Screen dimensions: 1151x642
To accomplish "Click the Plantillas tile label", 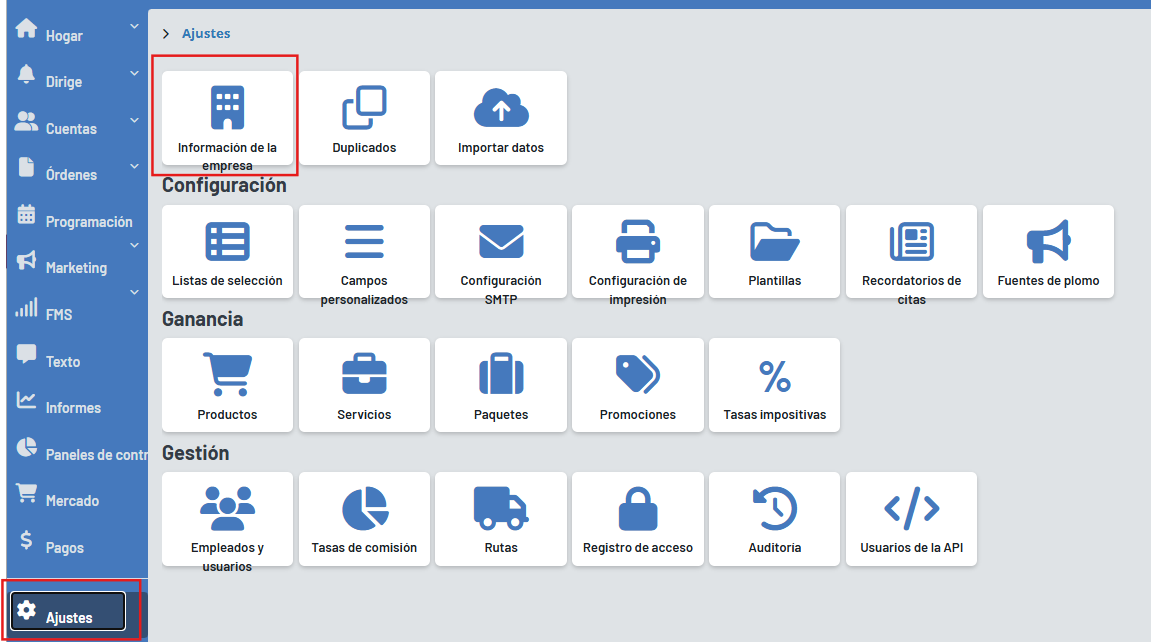I will 774,281.
